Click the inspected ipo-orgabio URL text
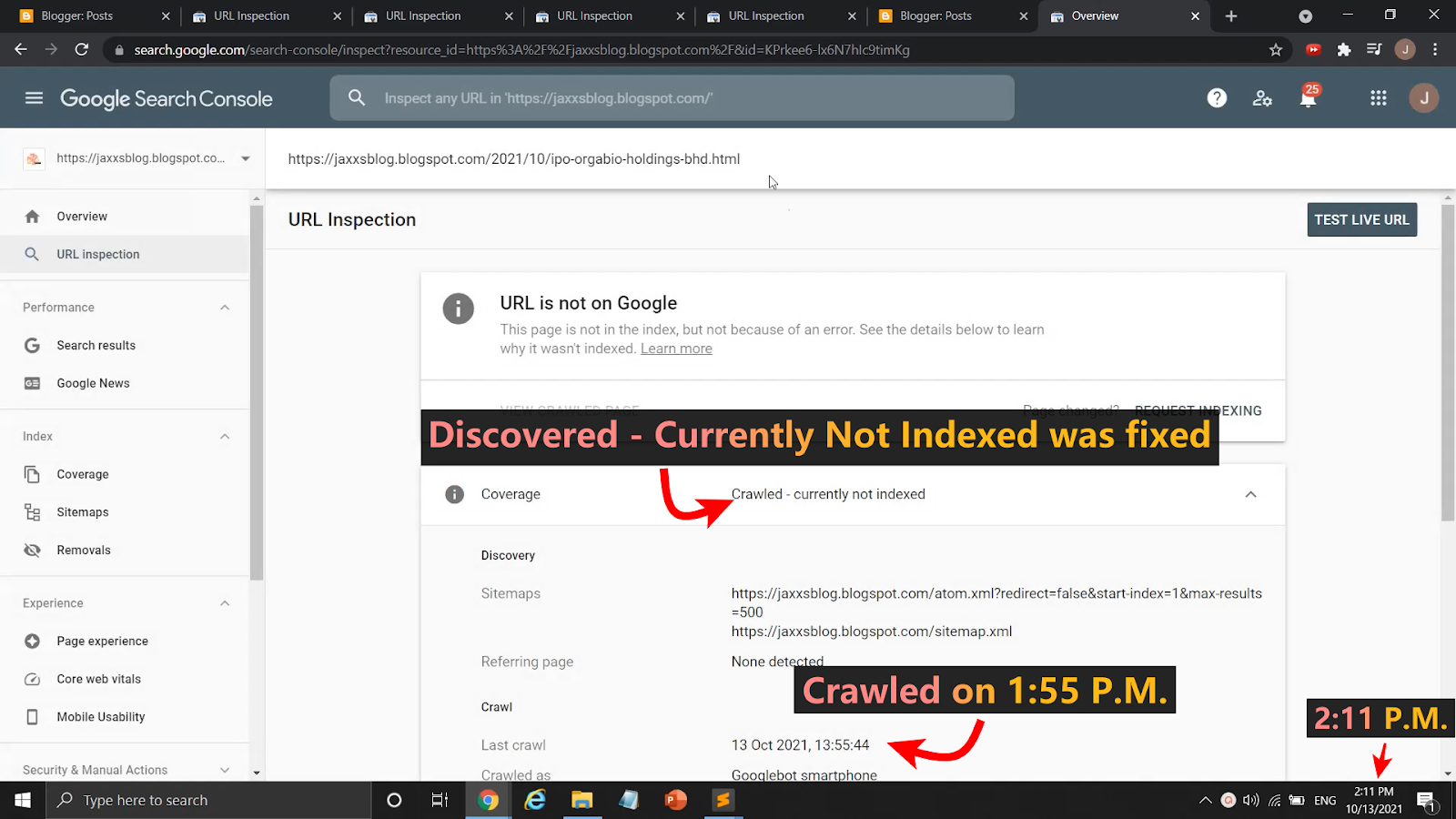This screenshot has width=1456, height=819. (x=514, y=158)
